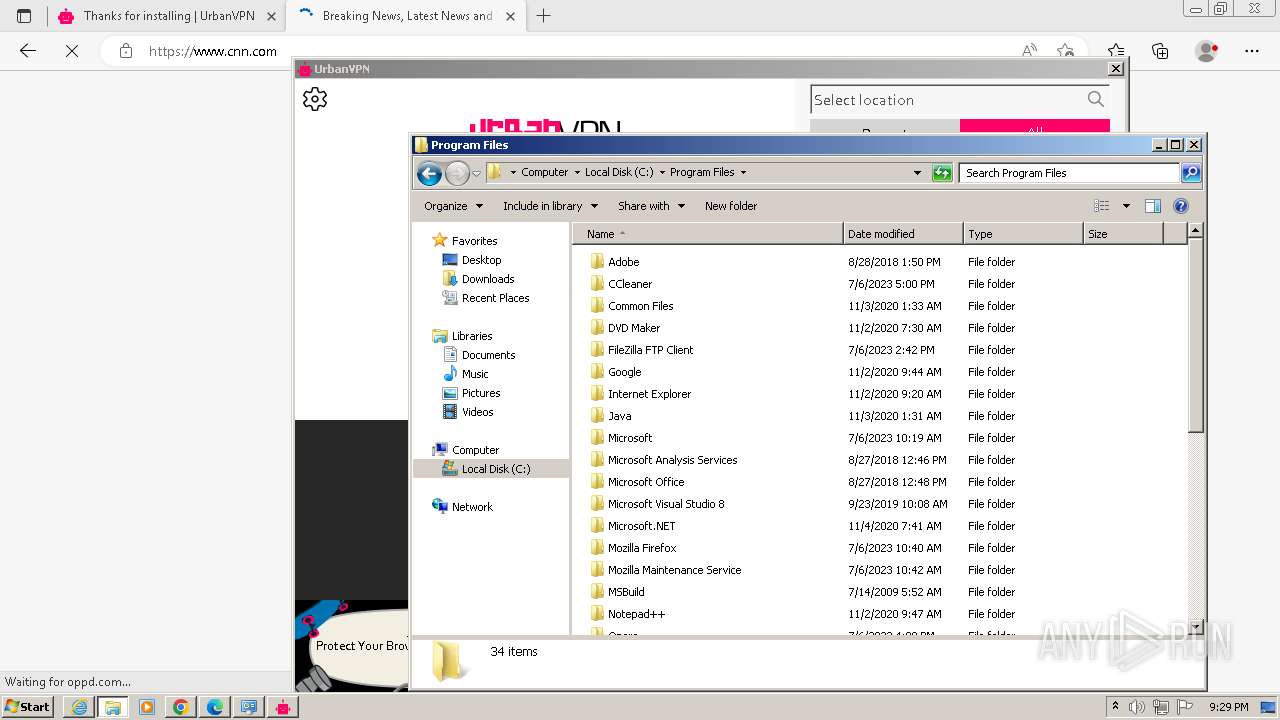The width and height of the screenshot is (1280, 720).
Task: Select Recent Places in navigation pane
Action: (x=495, y=298)
